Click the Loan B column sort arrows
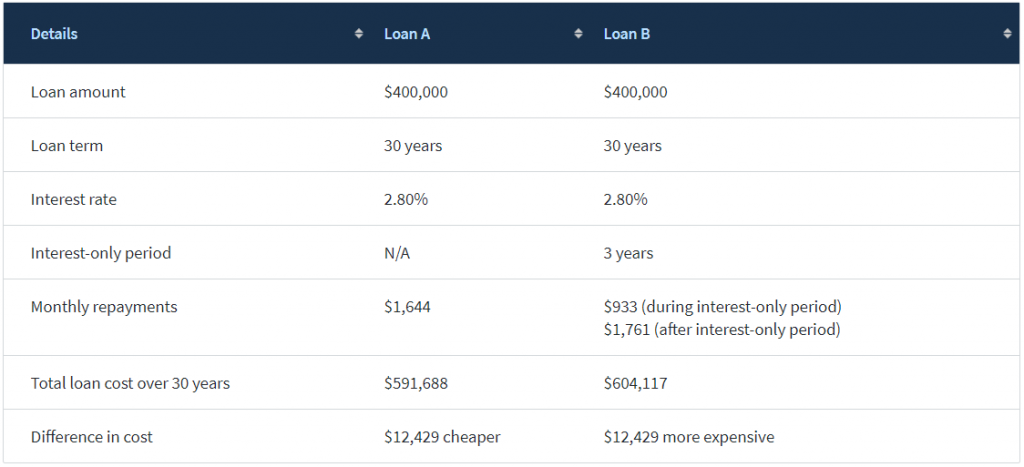The image size is (1024, 467). (x=1007, y=34)
